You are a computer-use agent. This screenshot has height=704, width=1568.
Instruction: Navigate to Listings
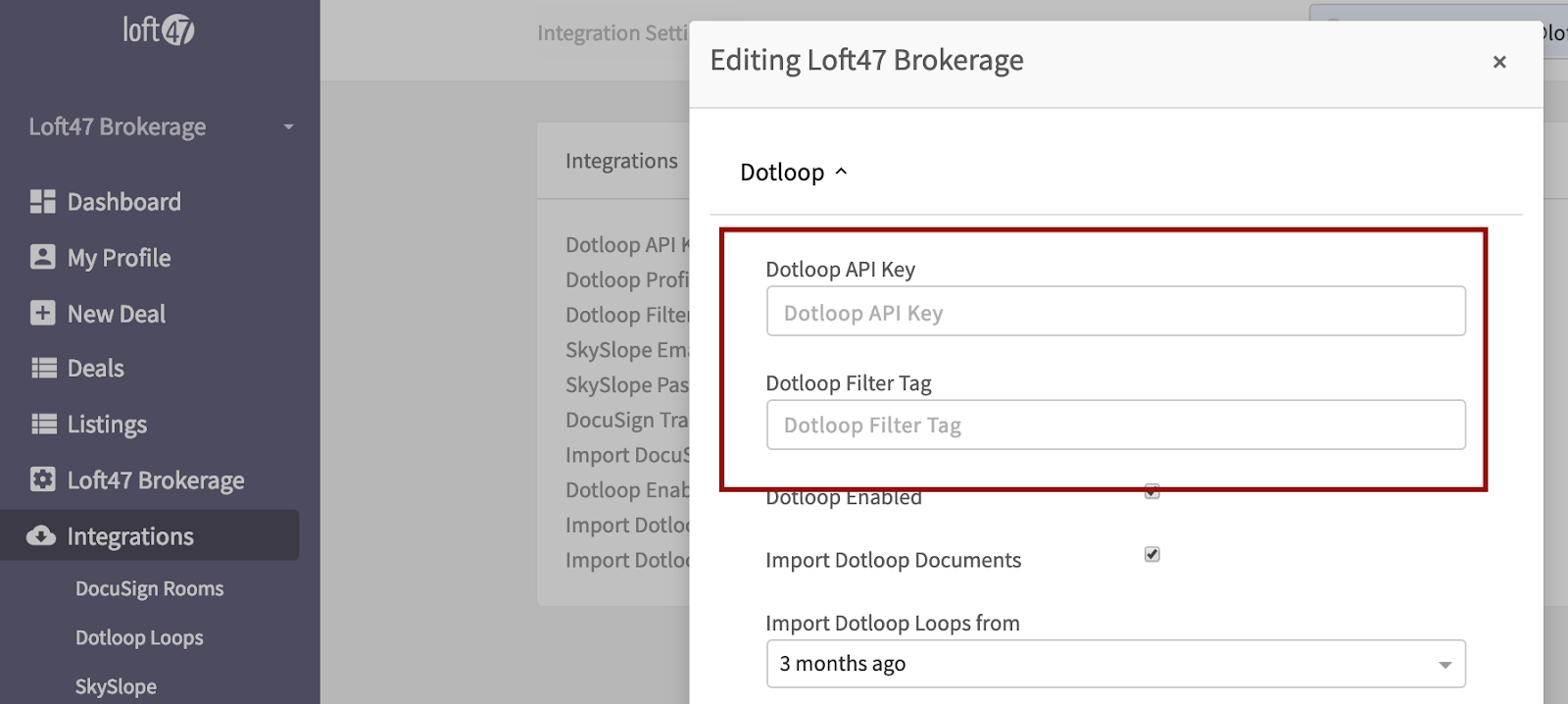(107, 425)
